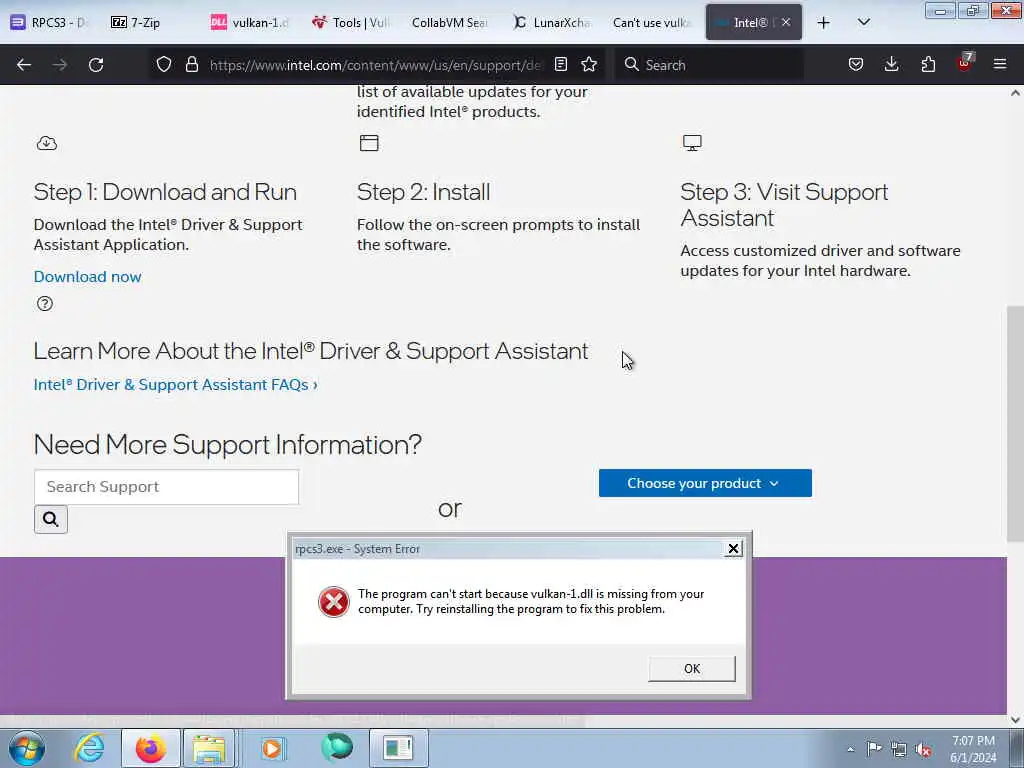This screenshot has width=1024, height=768.
Task: Click the uBlock Origin extension icon
Action: 965,63
